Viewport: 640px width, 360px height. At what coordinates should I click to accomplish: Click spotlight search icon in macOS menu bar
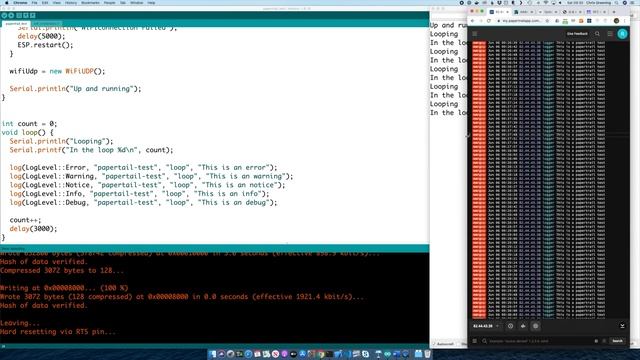point(616,2)
